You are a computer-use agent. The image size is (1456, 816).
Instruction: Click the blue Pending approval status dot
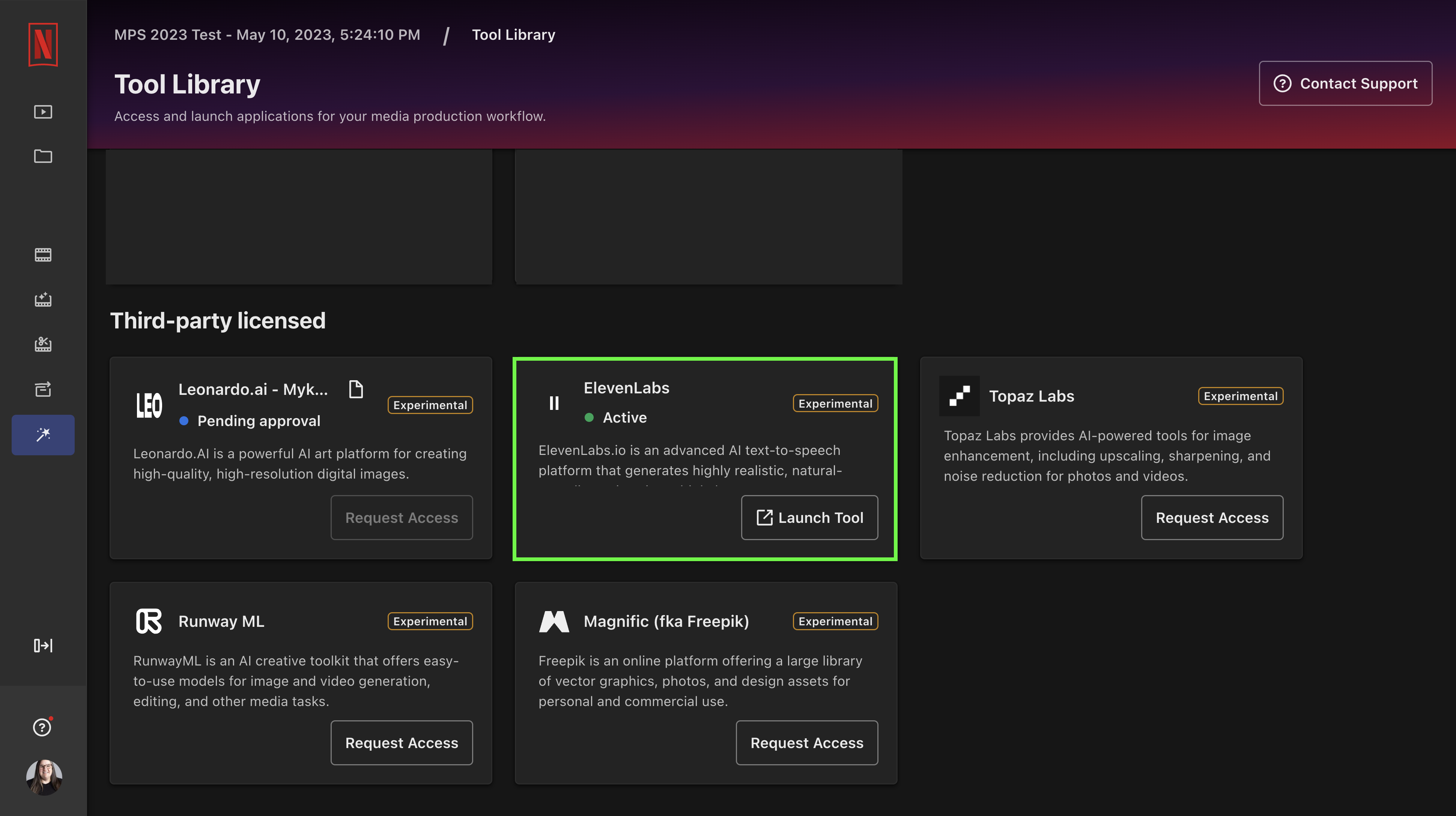184,421
